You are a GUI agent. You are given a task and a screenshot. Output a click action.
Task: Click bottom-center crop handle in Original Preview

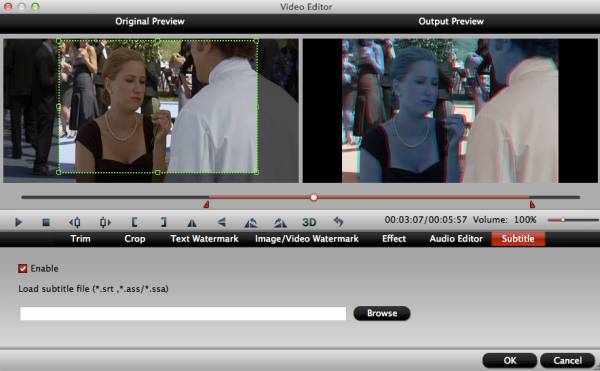click(157, 172)
